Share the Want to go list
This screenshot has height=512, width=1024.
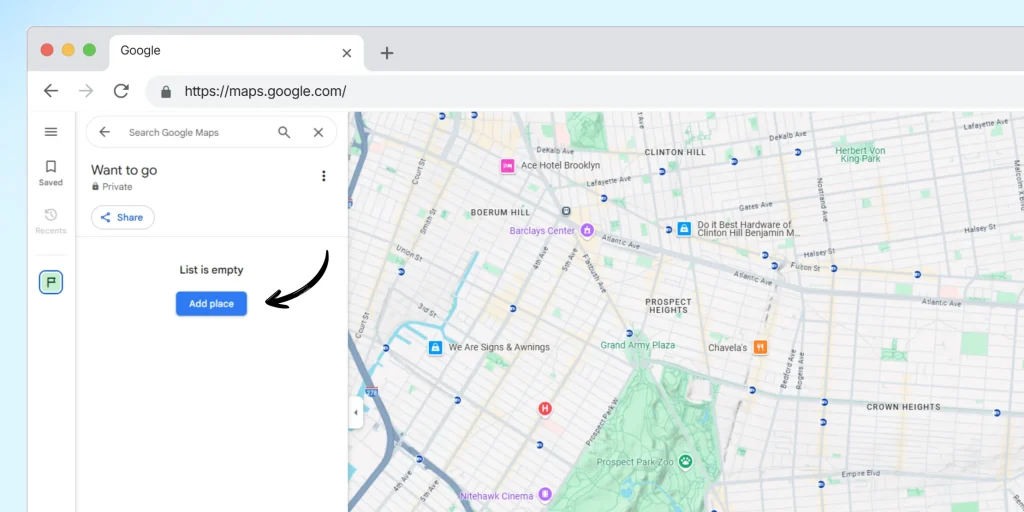(123, 217)
